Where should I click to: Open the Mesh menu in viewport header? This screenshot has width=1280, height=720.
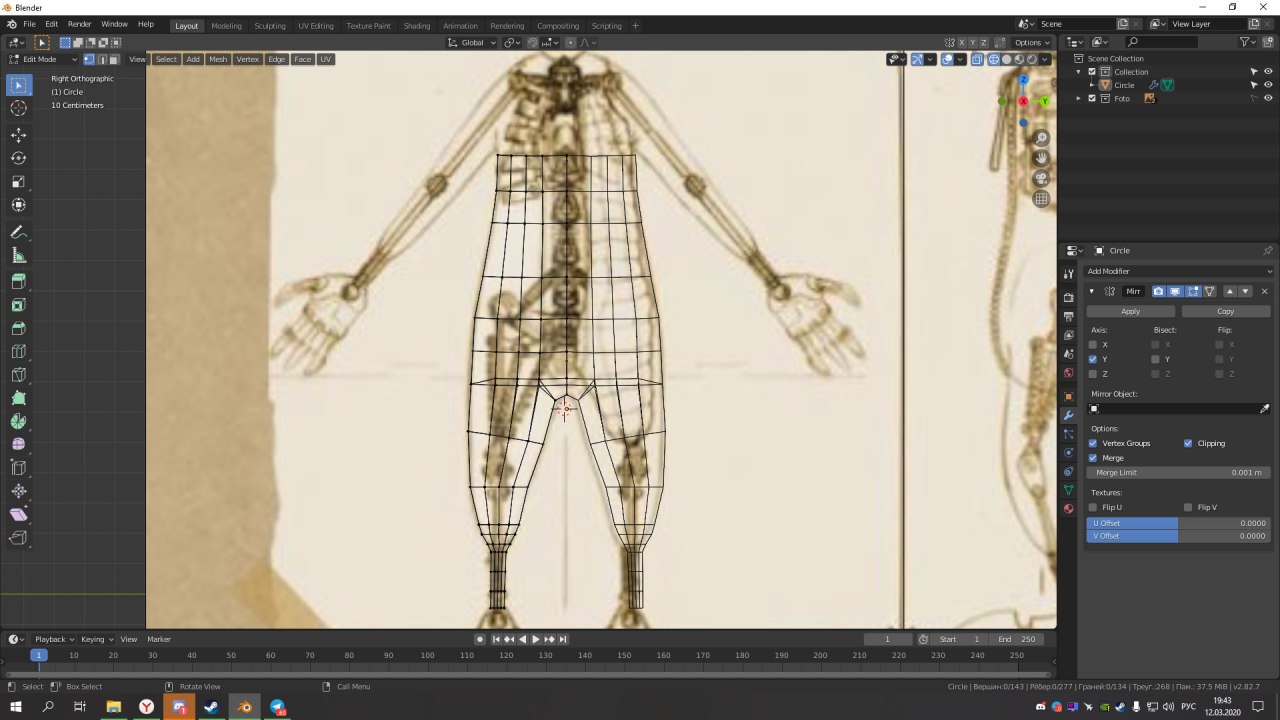coord(218,59)
